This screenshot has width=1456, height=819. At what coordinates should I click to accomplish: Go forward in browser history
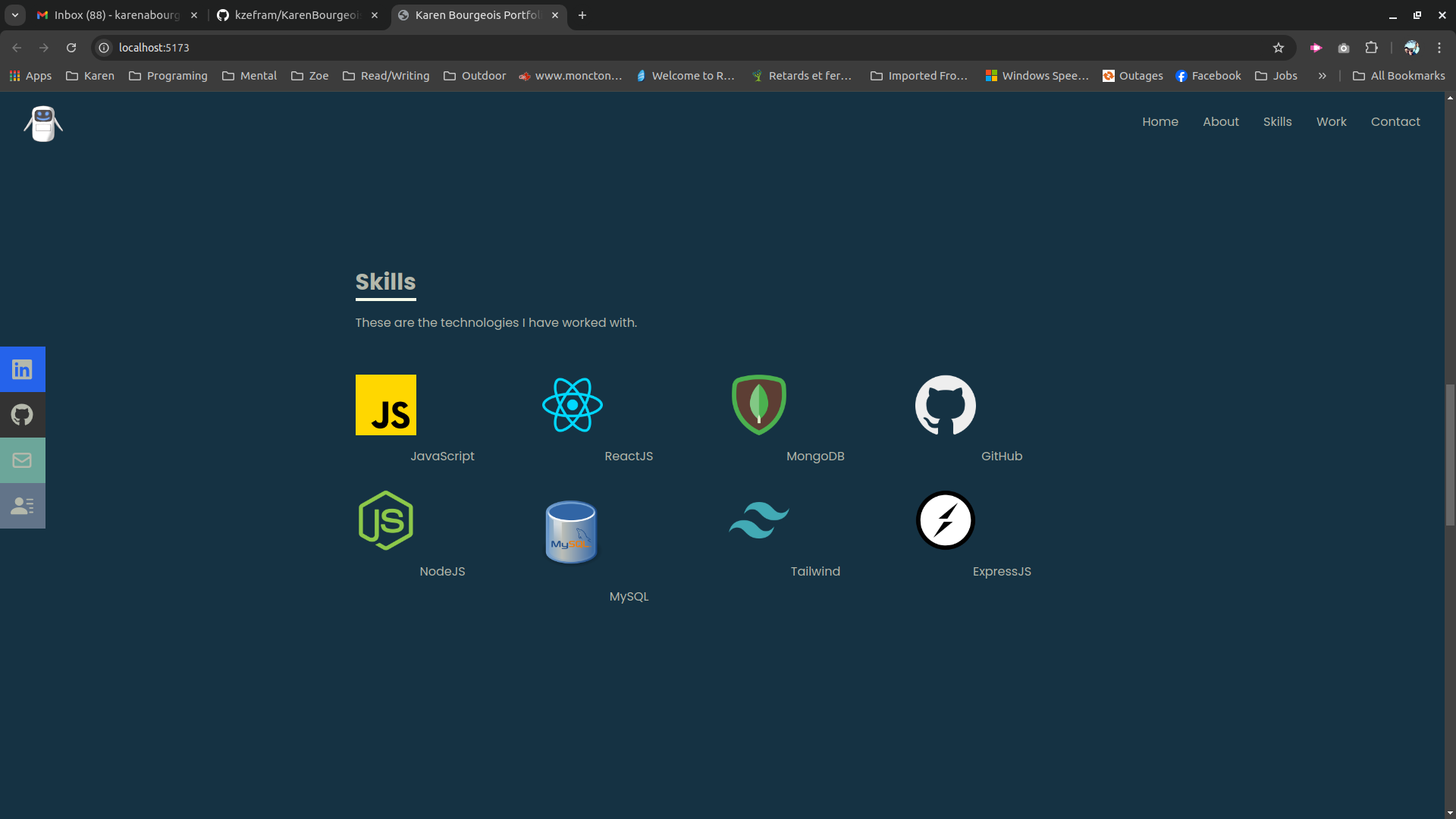coord(44,48)
